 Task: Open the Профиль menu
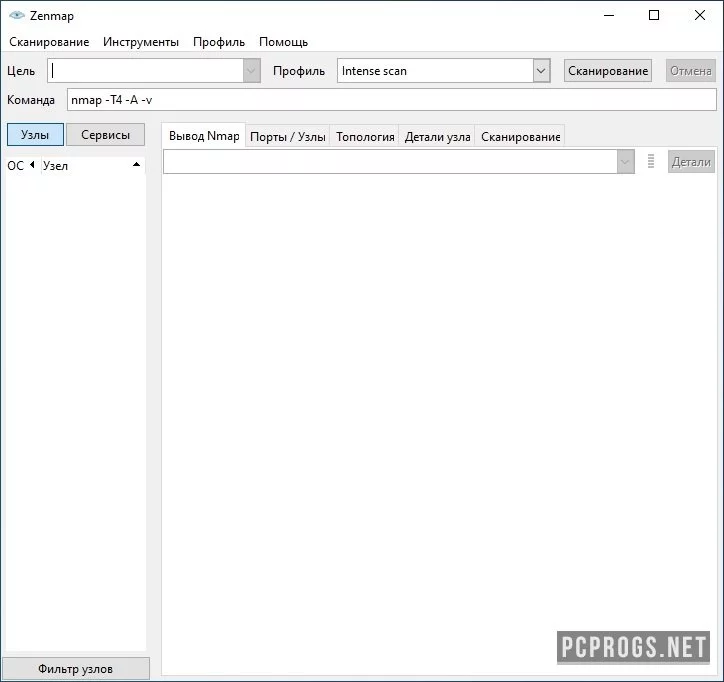point(219,42)
